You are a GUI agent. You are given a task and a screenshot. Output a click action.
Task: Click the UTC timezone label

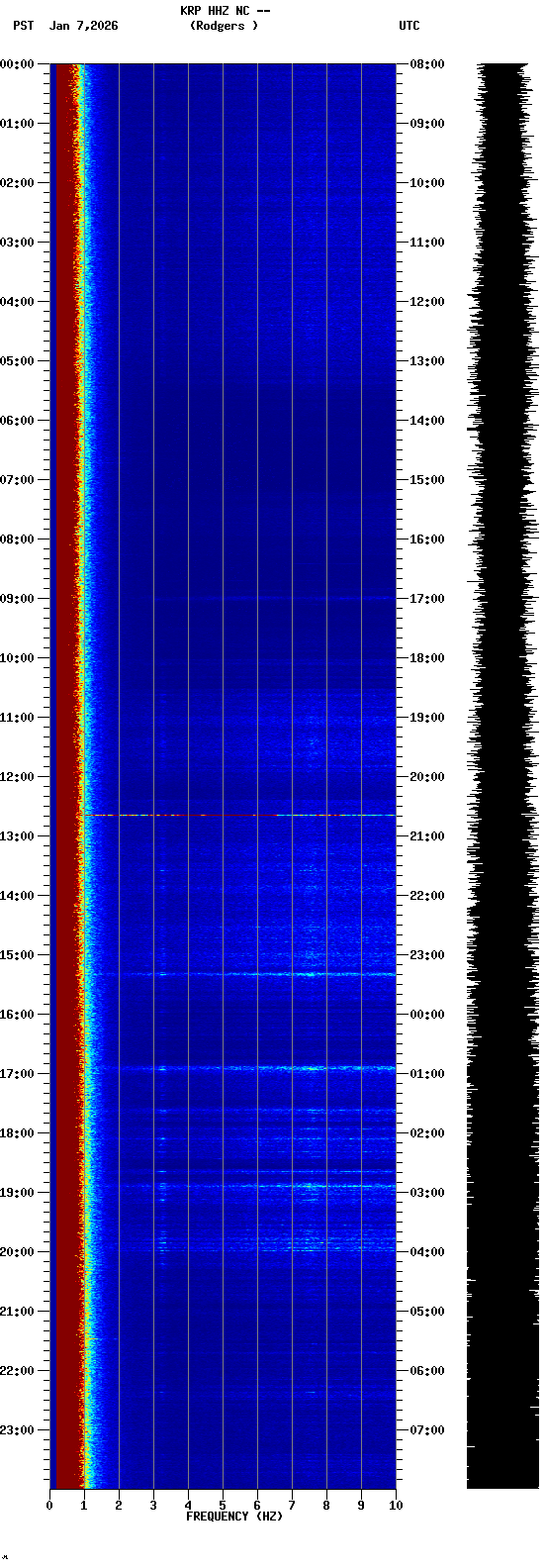click(x=409, y=26)
